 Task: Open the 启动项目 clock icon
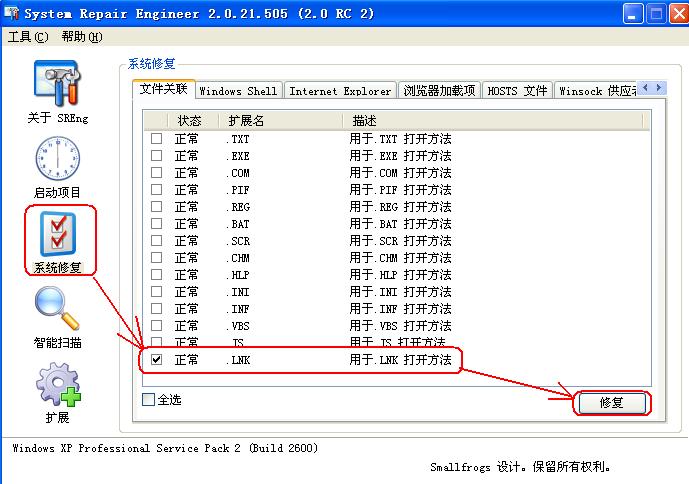coord(58,158)
